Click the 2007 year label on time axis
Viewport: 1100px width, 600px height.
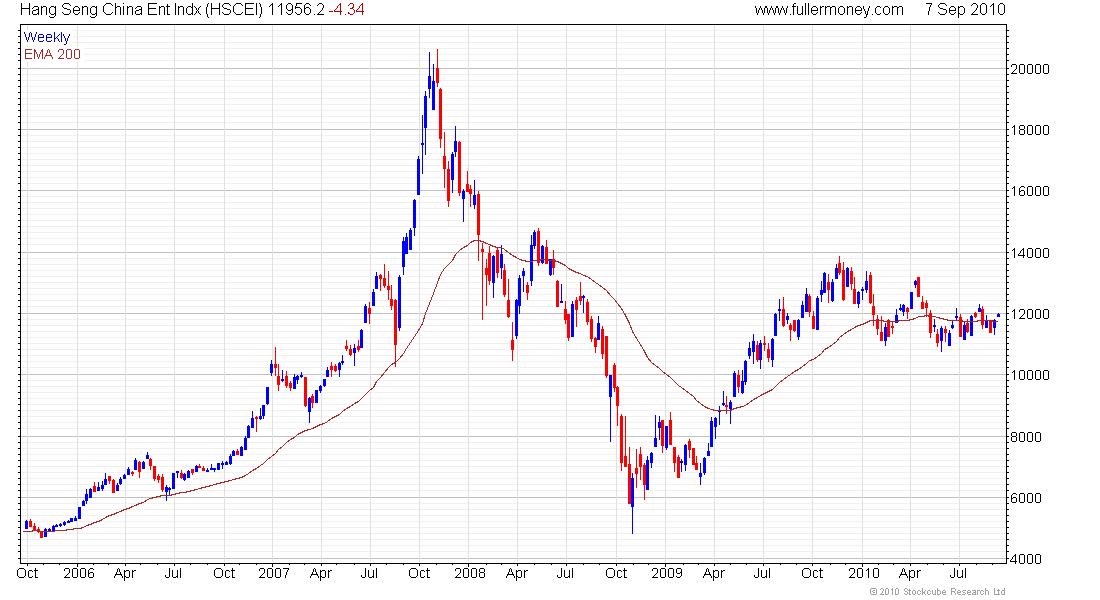click(274, 573)
